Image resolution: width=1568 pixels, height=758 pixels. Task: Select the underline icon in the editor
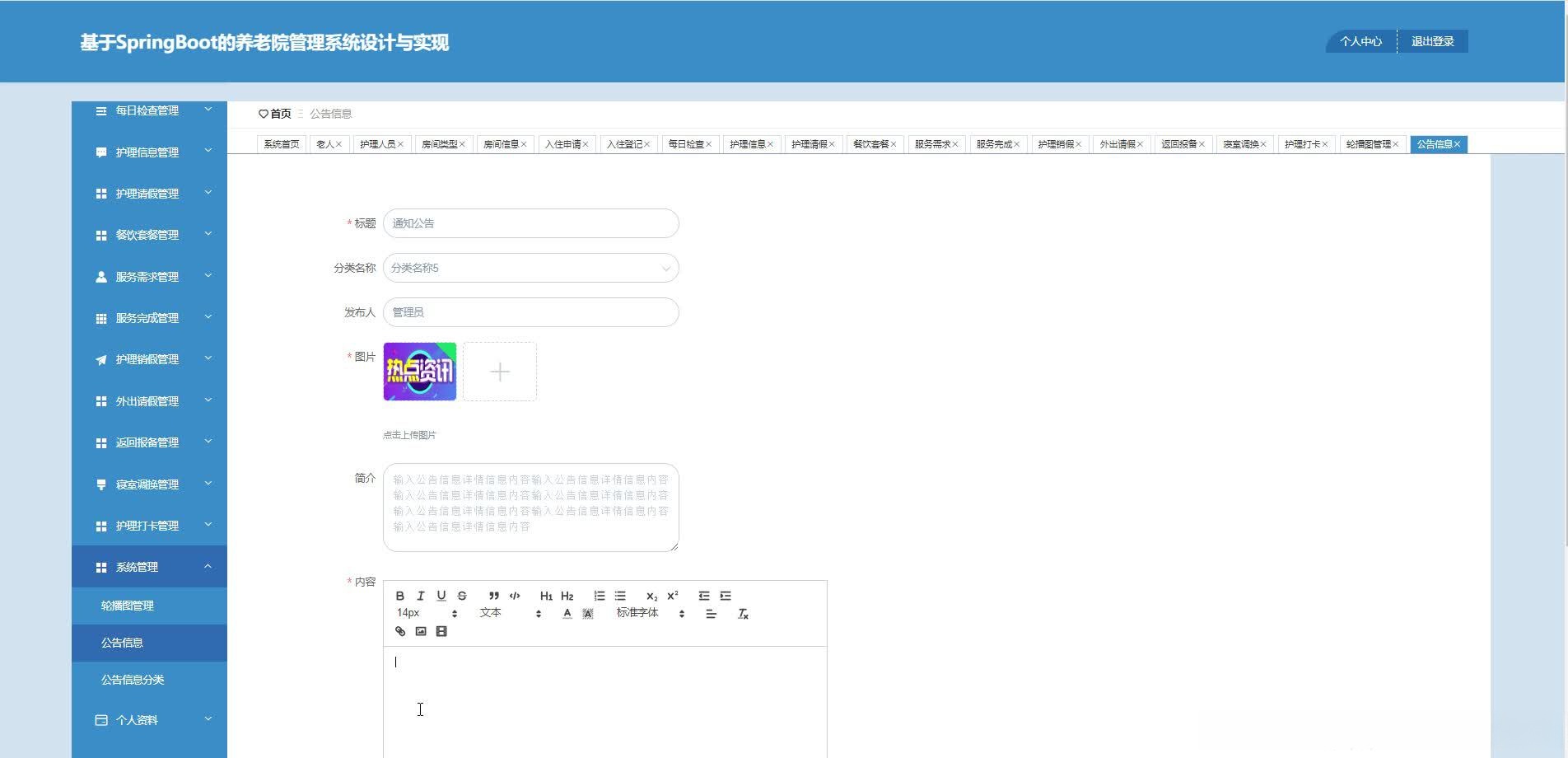[441, 596]
